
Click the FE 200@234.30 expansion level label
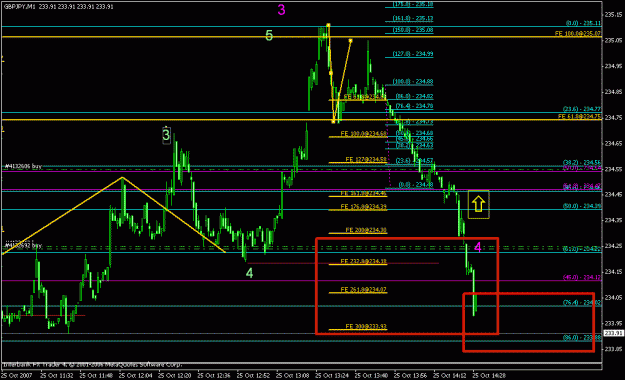366,230
